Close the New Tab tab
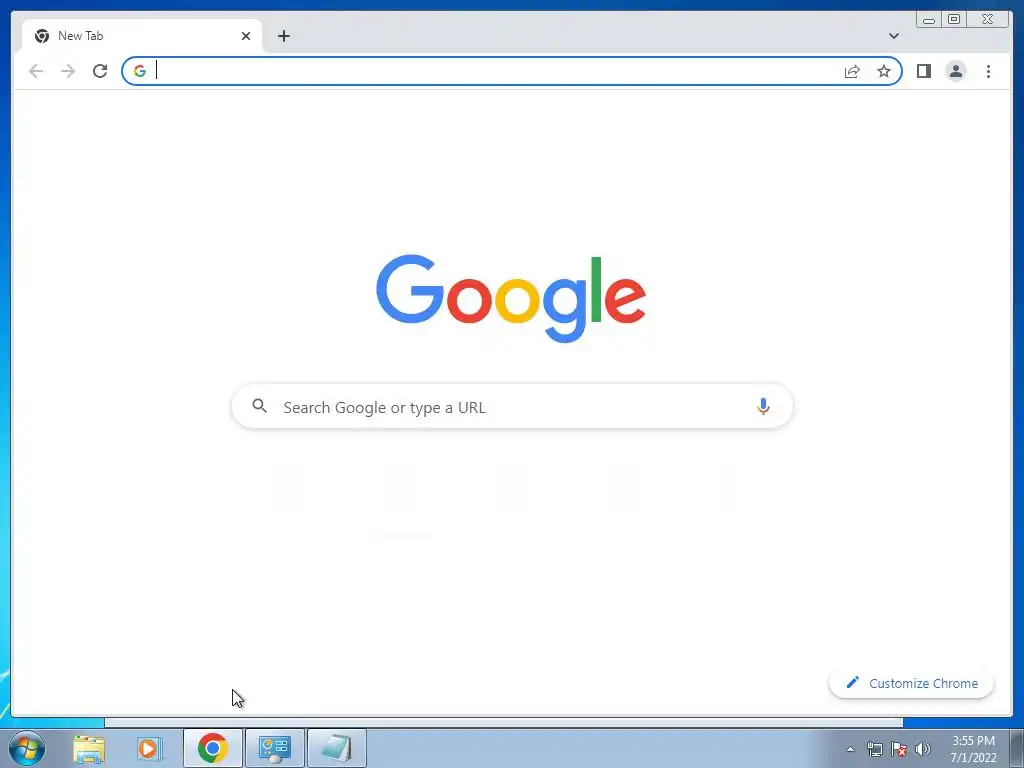The width and height of the screenshot is (1024, 768). (x=246, y=36)
